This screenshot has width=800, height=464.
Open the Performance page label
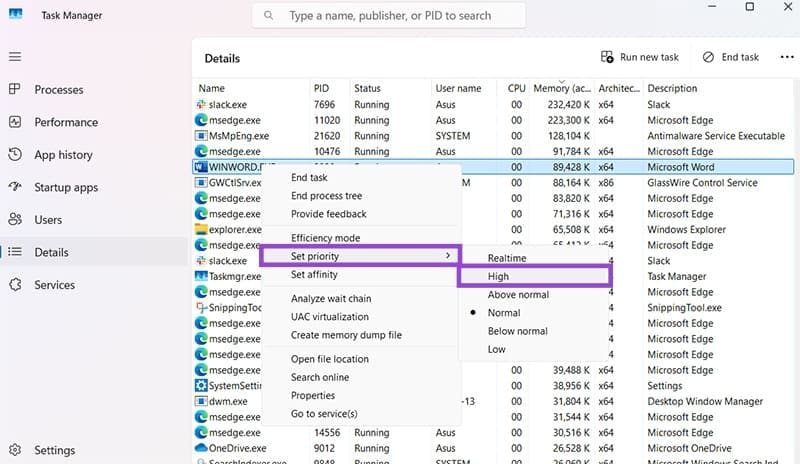66,122
